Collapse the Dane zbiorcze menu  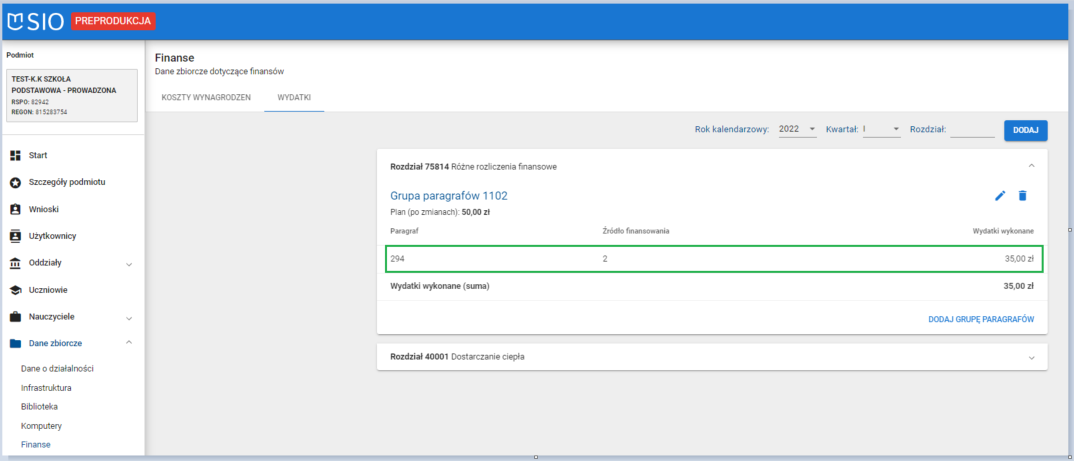[x=129, y=343]
